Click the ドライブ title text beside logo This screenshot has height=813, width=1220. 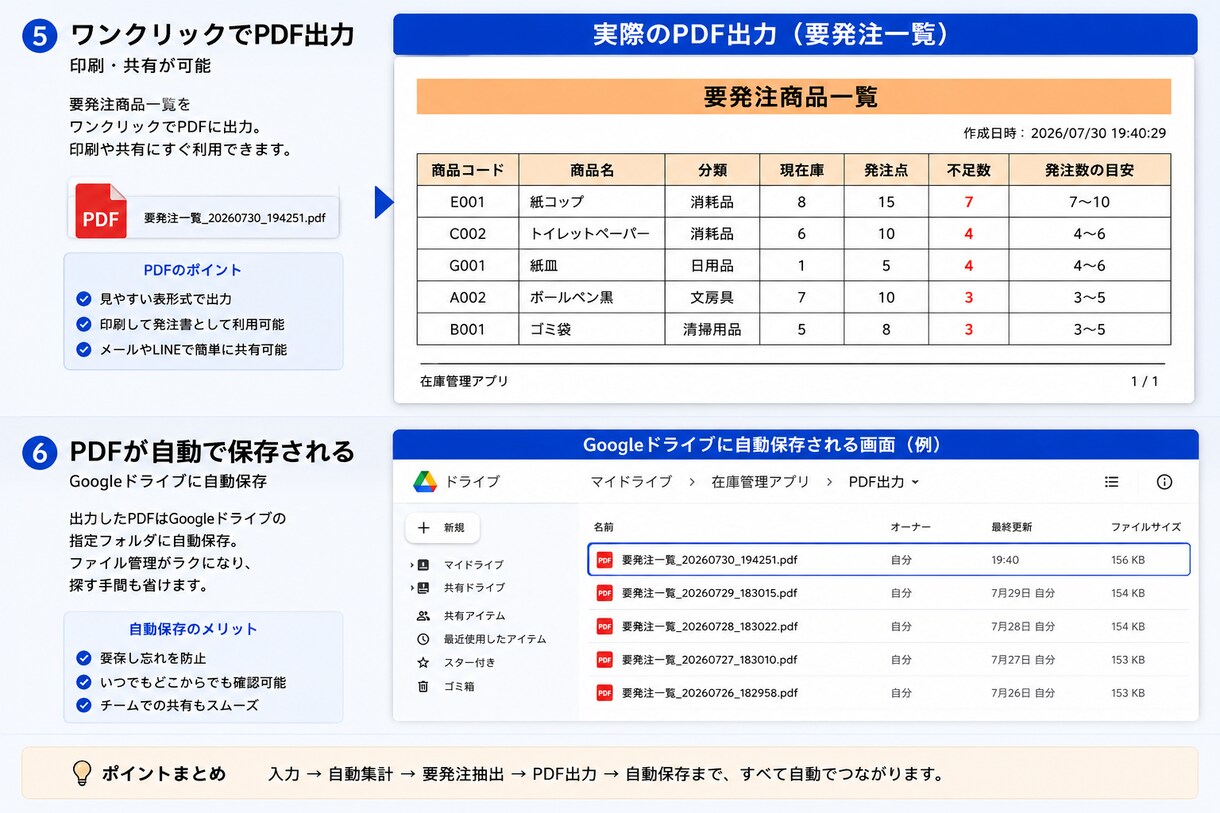[x=472, y=482]
